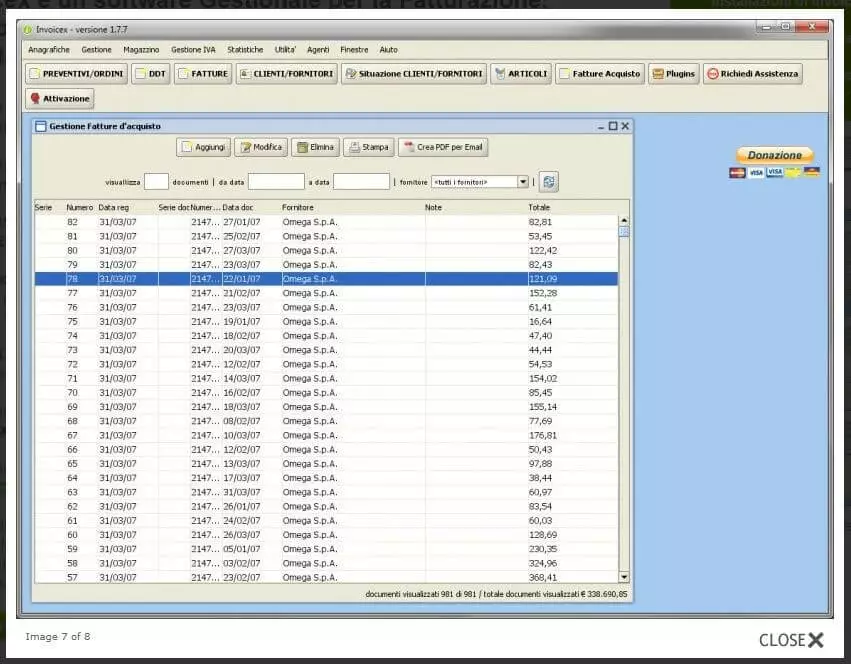
Task: Open the FATTURE section
Action: [203, 74]
